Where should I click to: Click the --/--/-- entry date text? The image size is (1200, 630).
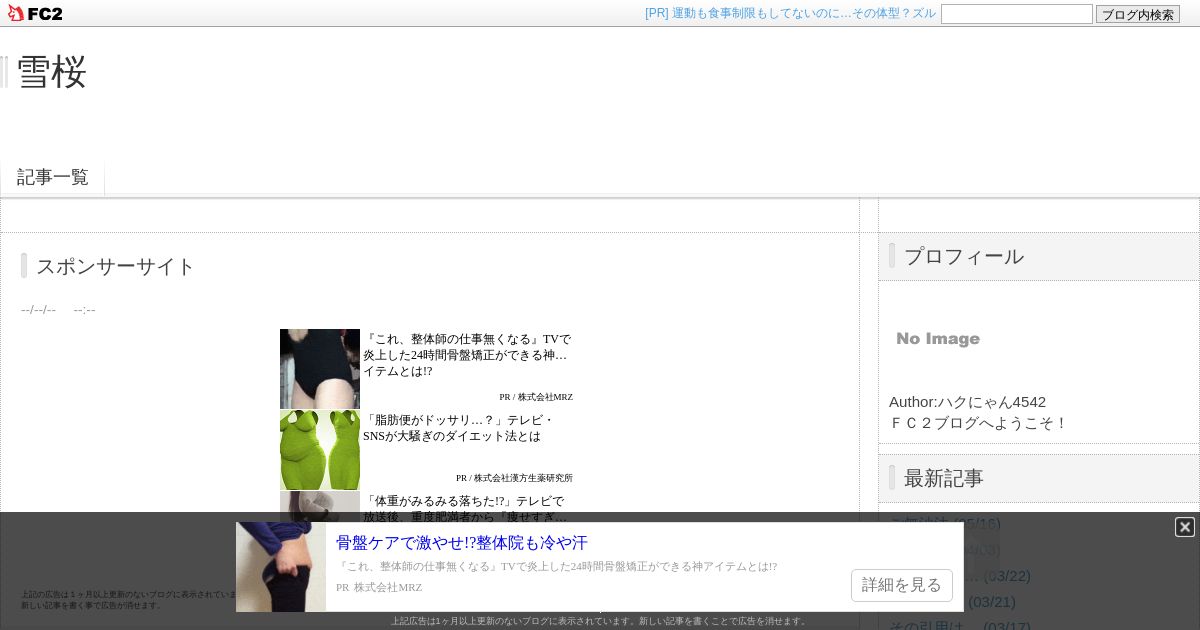[38, 309]
